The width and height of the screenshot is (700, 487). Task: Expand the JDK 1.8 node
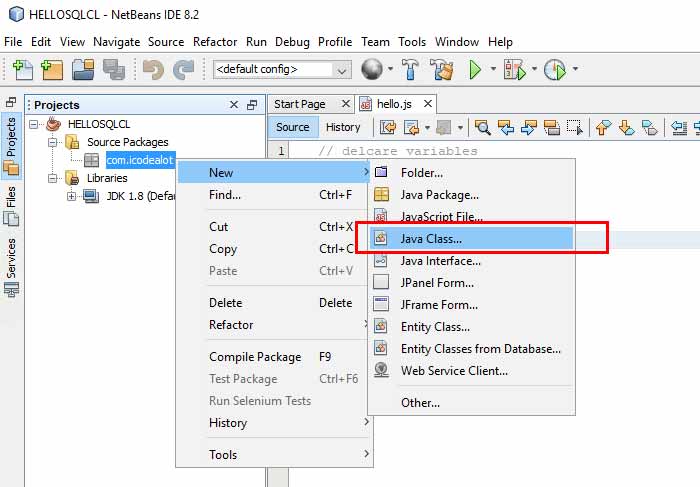(x=71, y=196)
